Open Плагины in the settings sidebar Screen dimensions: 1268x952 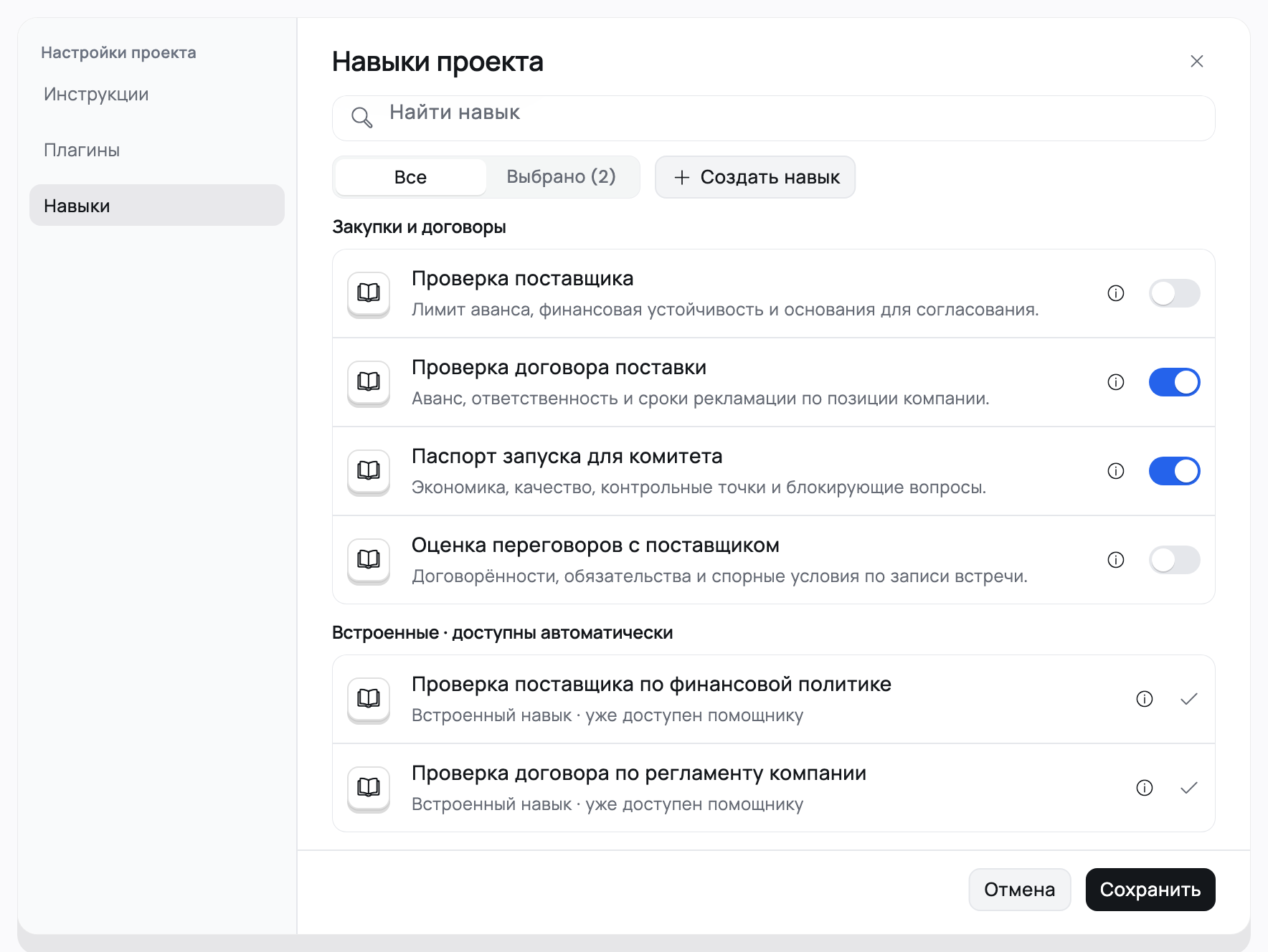pyautogui.click(x=157, y=150)
